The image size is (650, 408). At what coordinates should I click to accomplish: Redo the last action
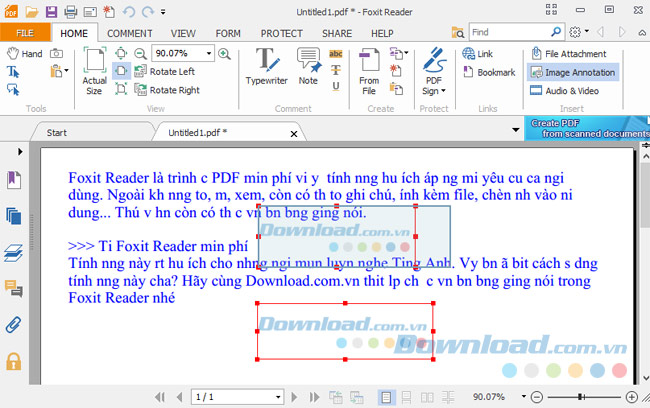tap(148, 12)
